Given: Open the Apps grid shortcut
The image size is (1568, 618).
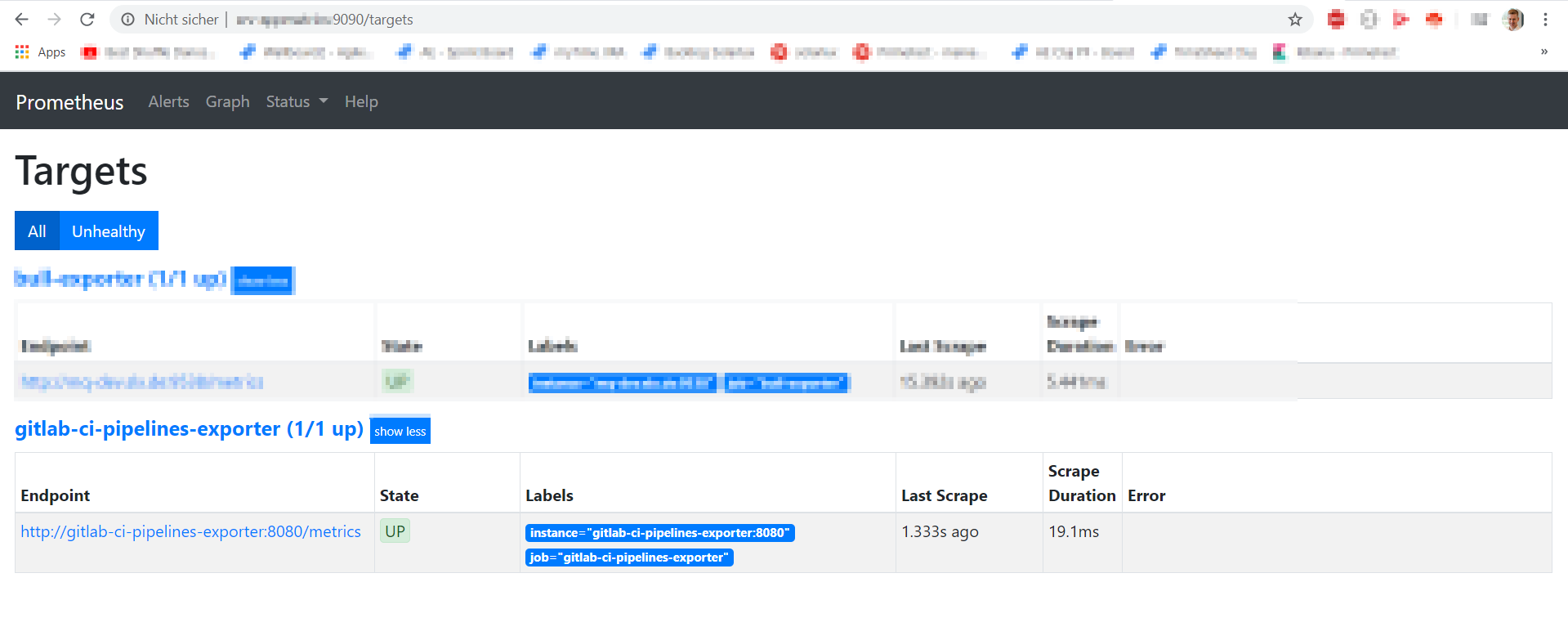Looking at the screenshot, I should click(x=40, y=52).
